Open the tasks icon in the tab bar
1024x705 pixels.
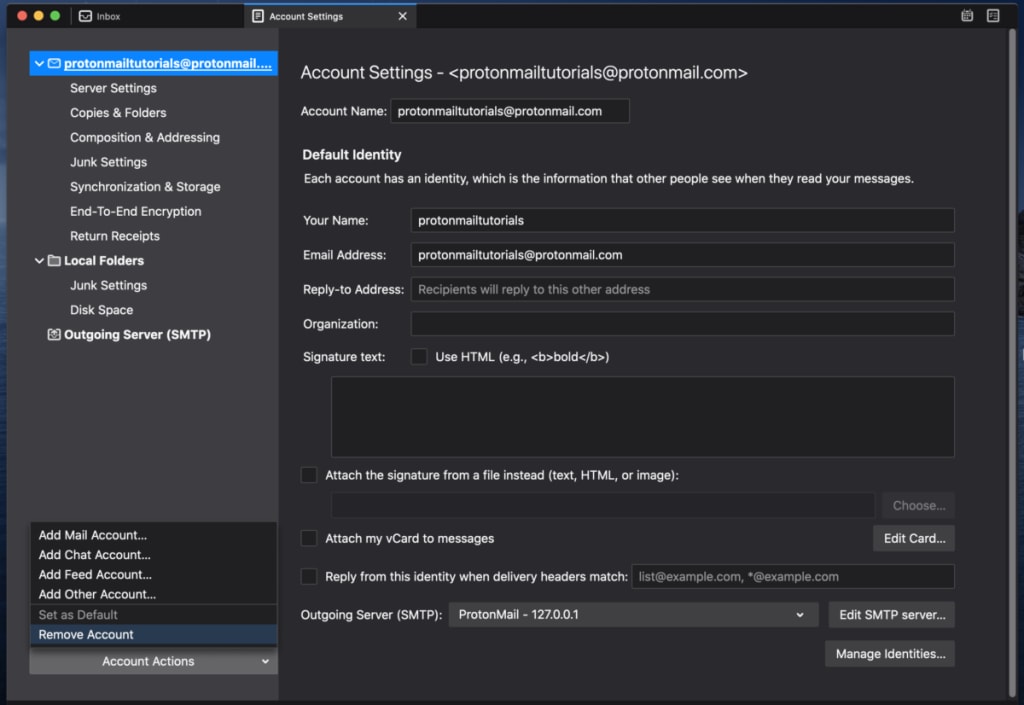(993, 16)
